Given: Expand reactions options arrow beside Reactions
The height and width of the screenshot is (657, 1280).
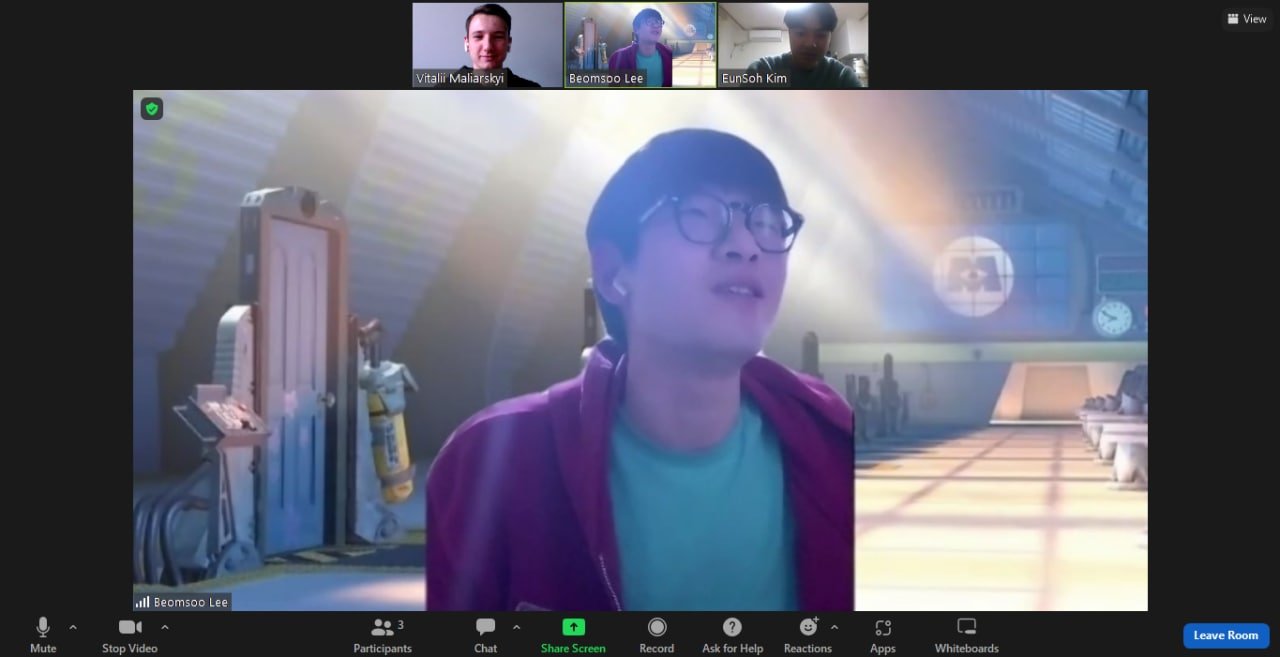Looking at the screenshot, I should [834, 627].
